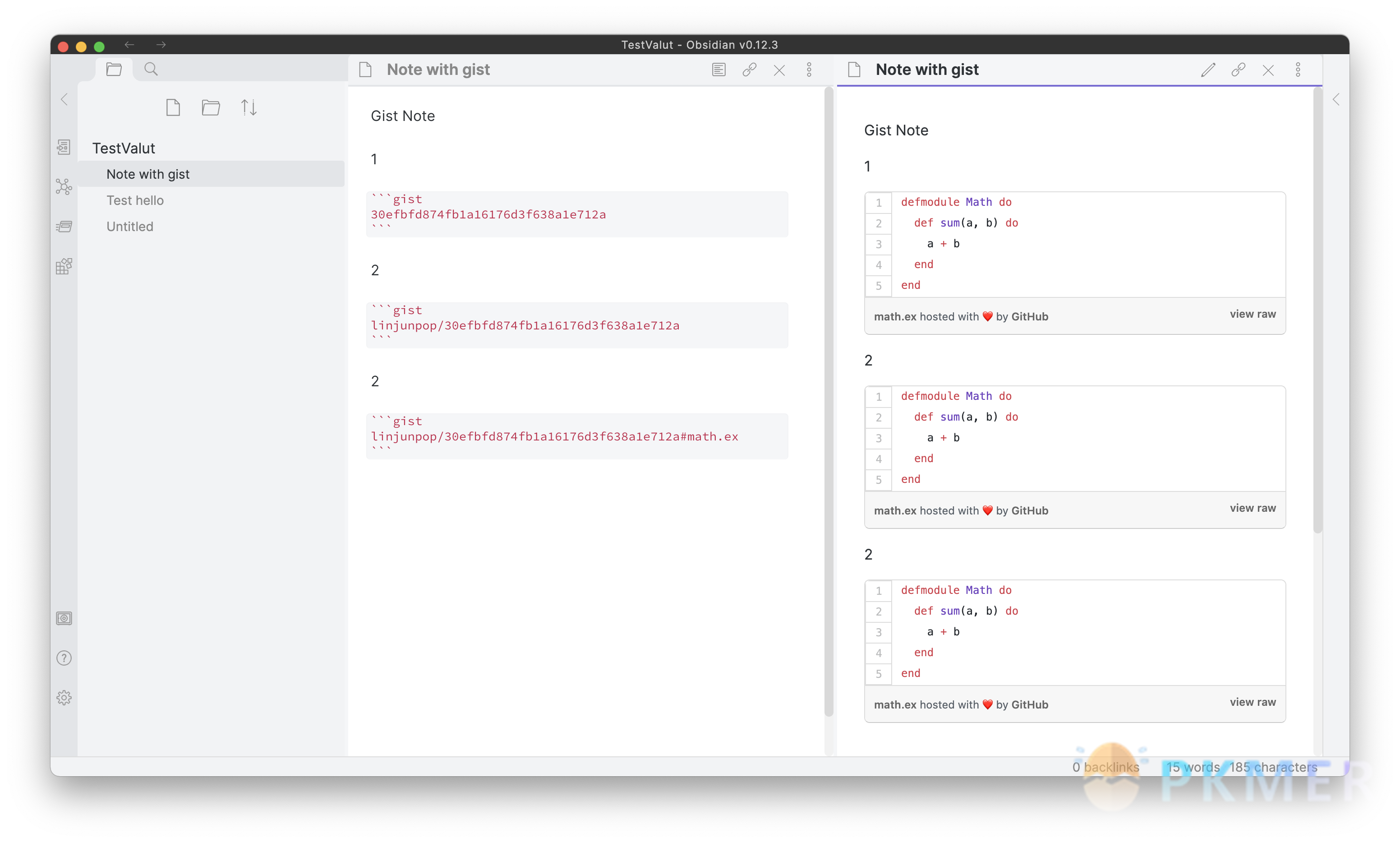Screen dimensions: 1400x843
Task: Open the new folder icon
Action: coord(210,108)
